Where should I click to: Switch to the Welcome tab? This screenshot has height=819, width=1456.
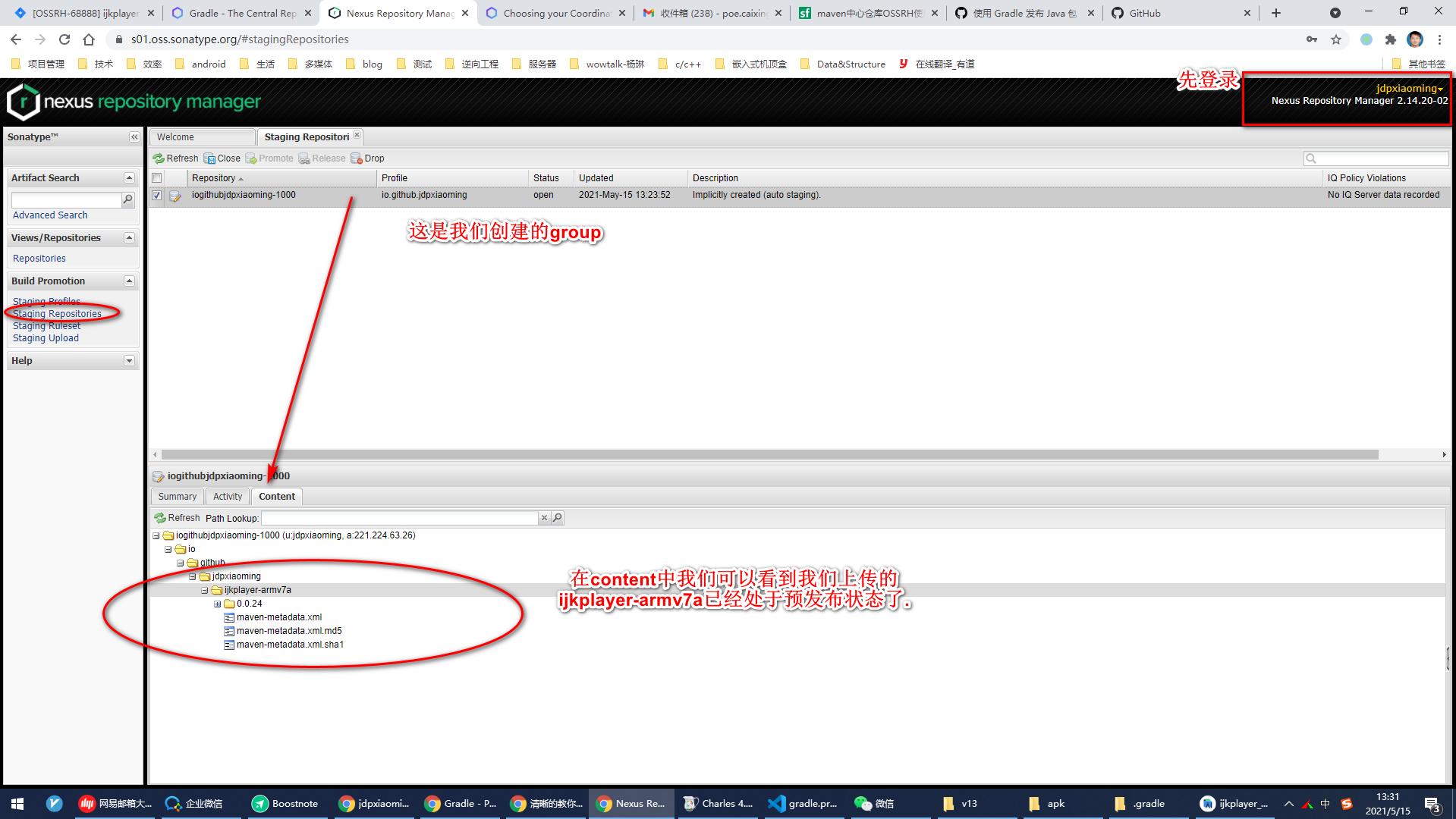202,137
